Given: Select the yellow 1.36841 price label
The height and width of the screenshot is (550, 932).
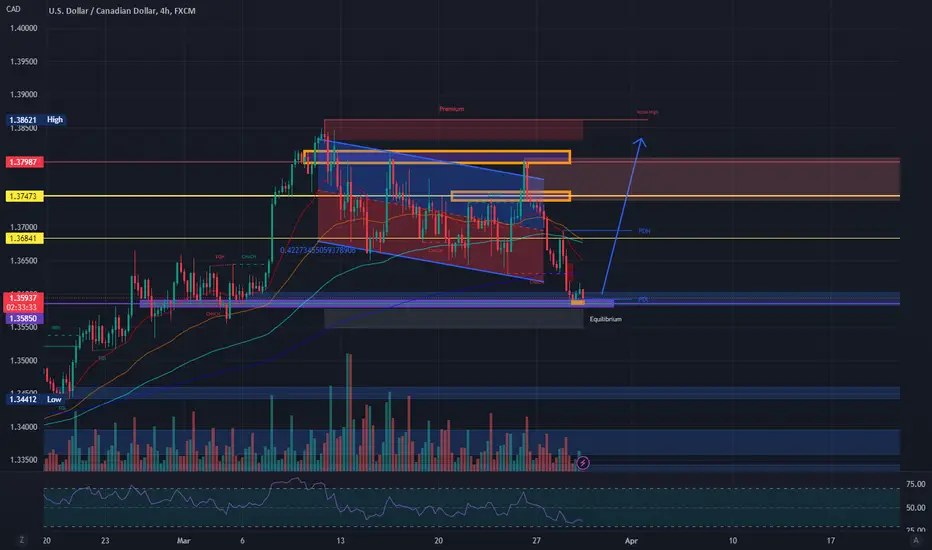Looking at the screenshot, I should pos(24,238).
